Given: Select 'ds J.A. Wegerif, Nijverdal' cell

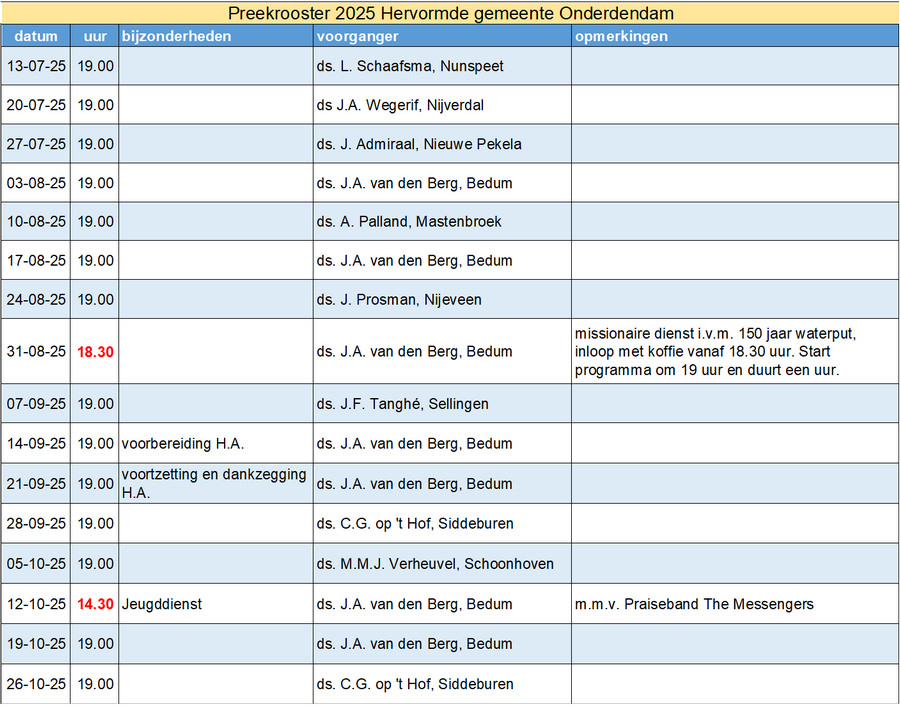Looking at the screenshot, I should click(x=443, y=105).
